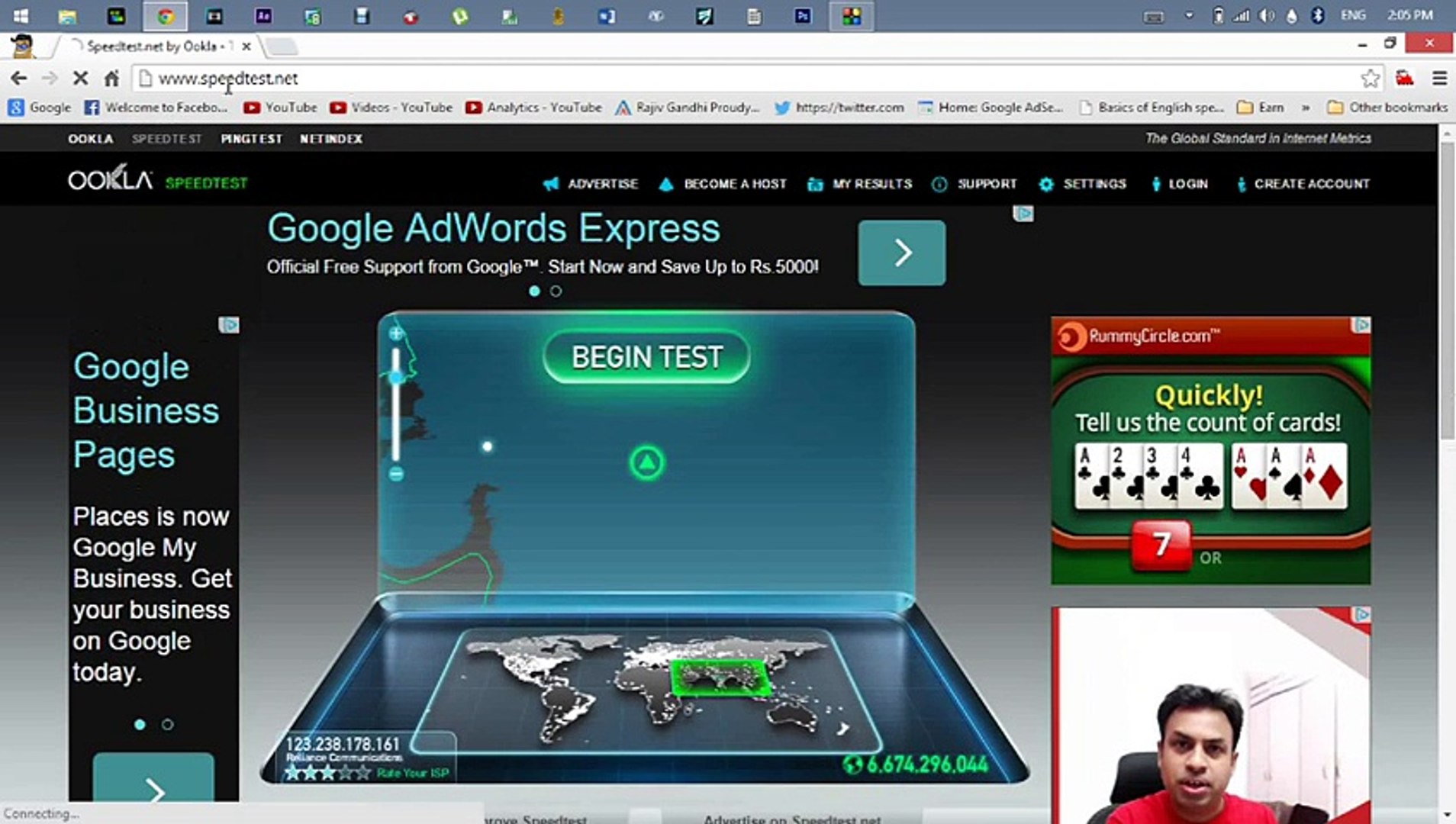Screen dimensions: 1456x824
Task: Open Photoshop from the taskbar
Action: coord(803,16)
